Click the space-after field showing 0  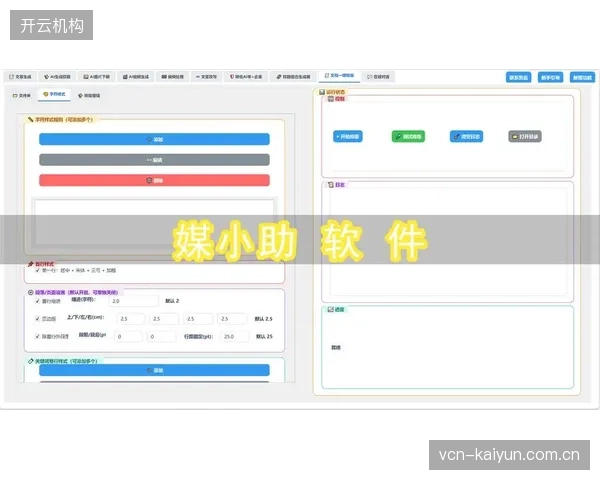click(161, 336)
